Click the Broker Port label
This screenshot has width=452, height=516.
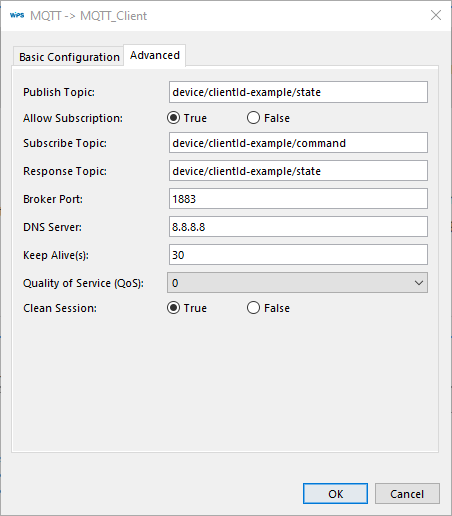[53, 199]
